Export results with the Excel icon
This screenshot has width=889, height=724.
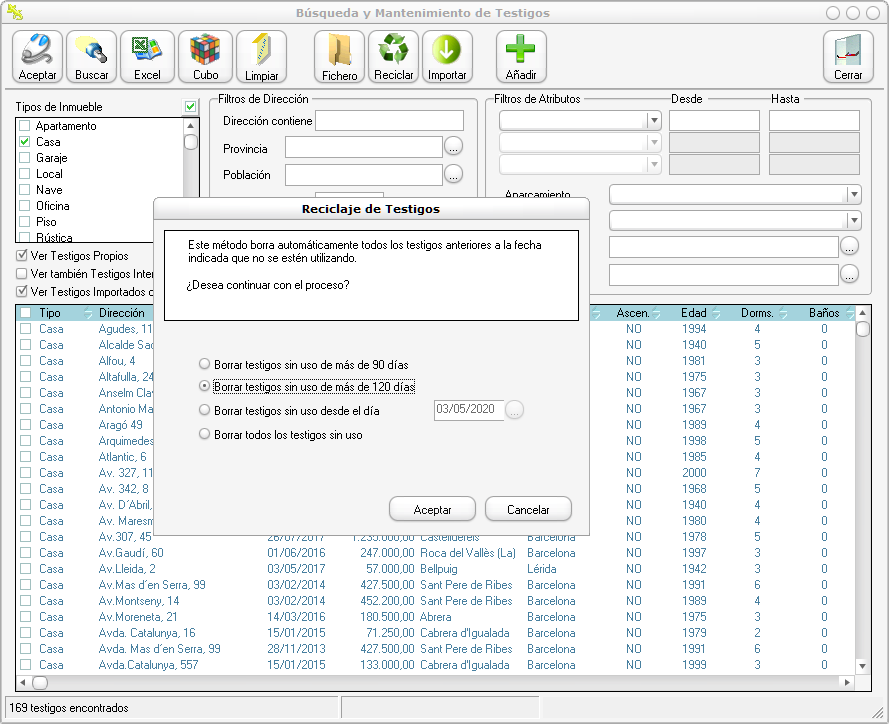[x=147, y=57]
